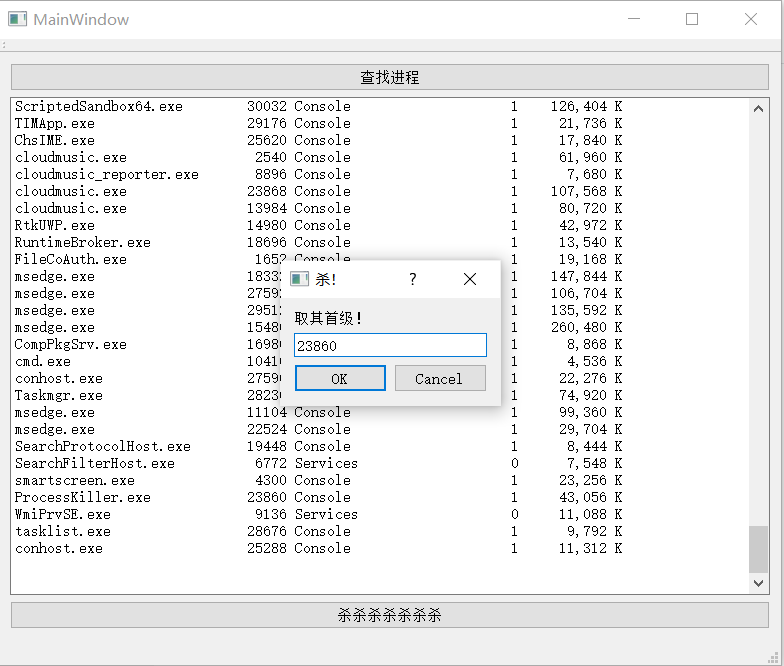Click the TIMApp.exe process name
The height and width of the screenshot is (666, 784).
54,123
